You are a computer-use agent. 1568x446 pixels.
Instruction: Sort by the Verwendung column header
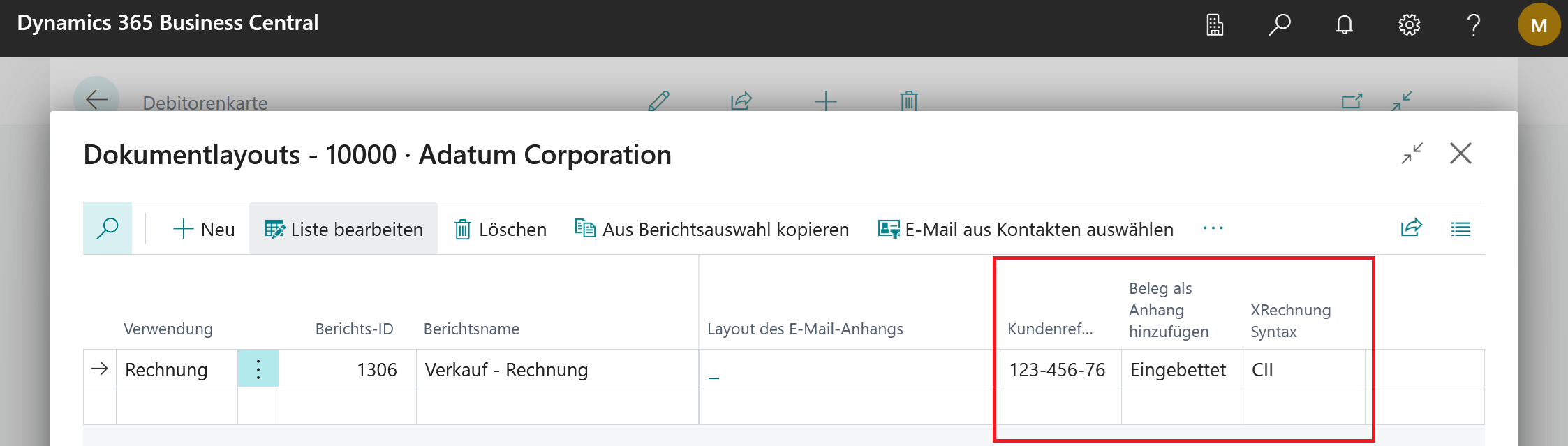coord(168,329)
